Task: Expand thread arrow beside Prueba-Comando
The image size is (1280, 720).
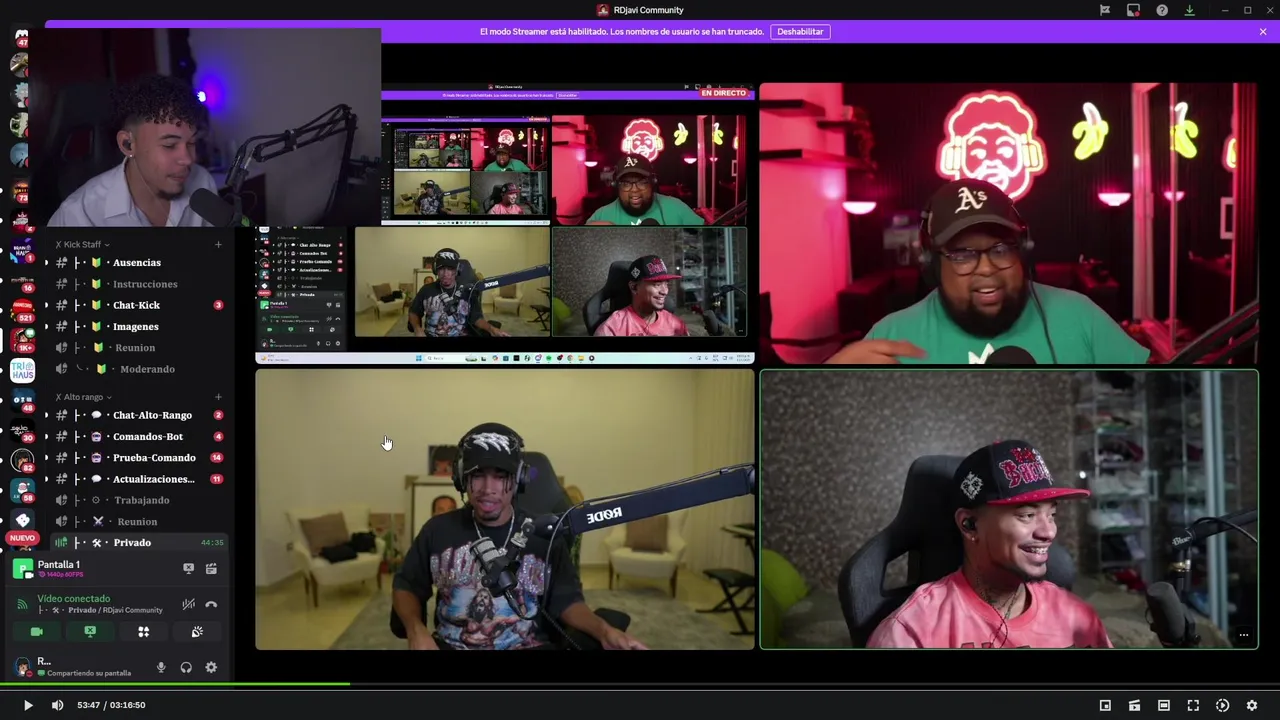Action: [x=45, y=458]
